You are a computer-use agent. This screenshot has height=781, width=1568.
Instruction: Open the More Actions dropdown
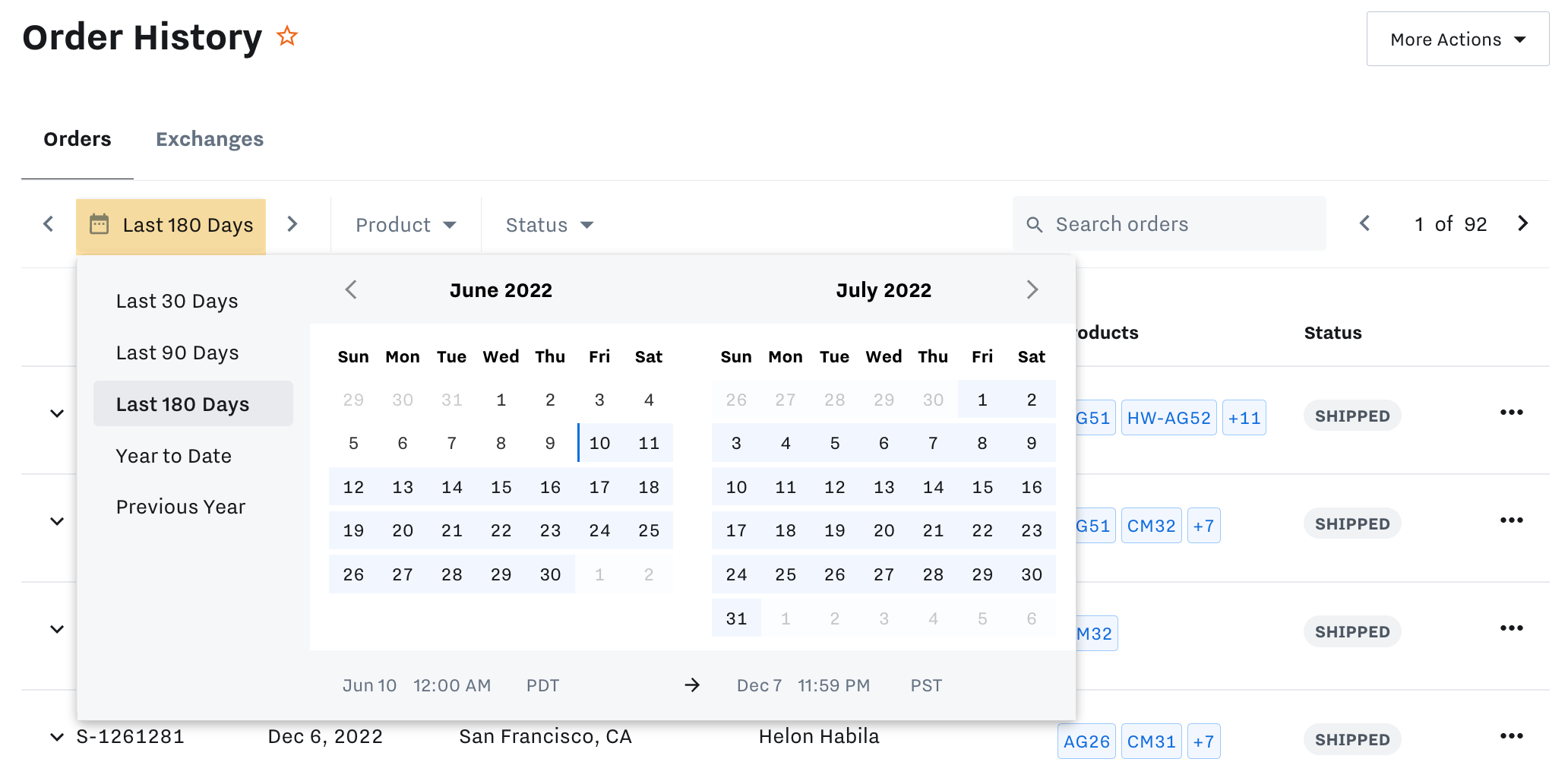pyautogui.click(x=1456, y=39)
